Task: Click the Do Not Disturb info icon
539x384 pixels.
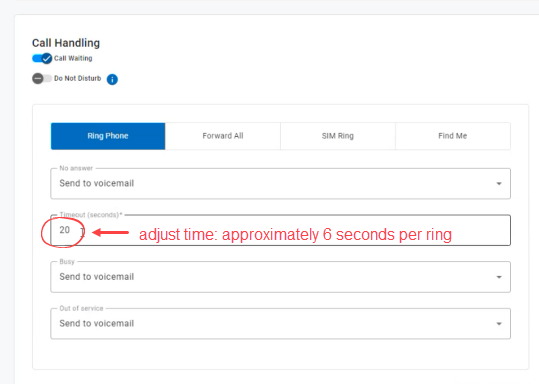Action: pyautogui.click(x=112, y=79)
